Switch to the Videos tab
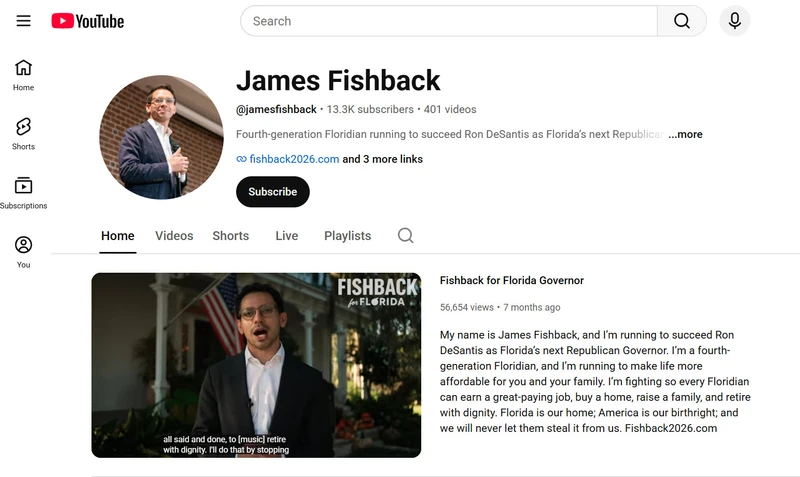This screenshot has width=800, height=477. pos(174,236)
